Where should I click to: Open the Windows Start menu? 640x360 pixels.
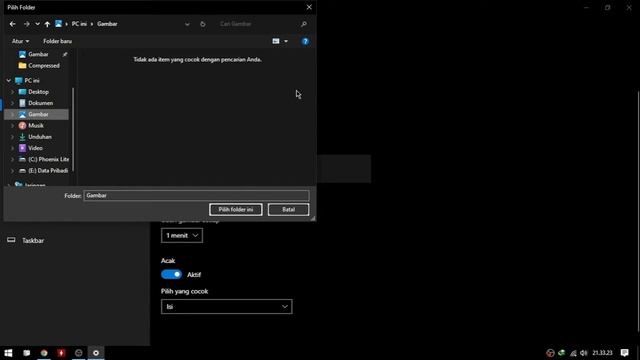(x=8, y=353)
